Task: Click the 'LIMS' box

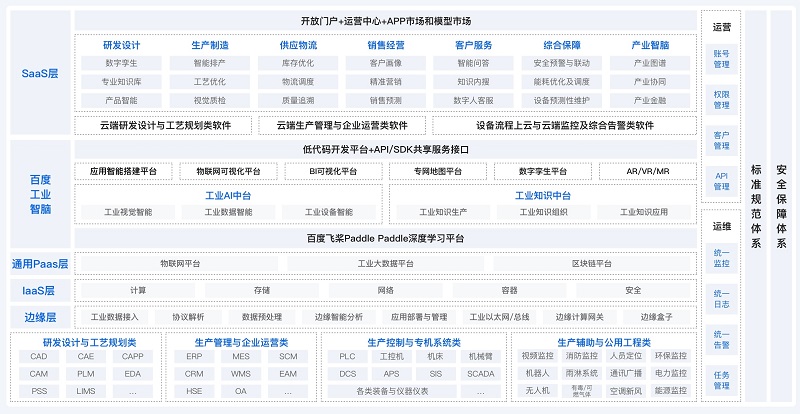Action: pos(86,391)
